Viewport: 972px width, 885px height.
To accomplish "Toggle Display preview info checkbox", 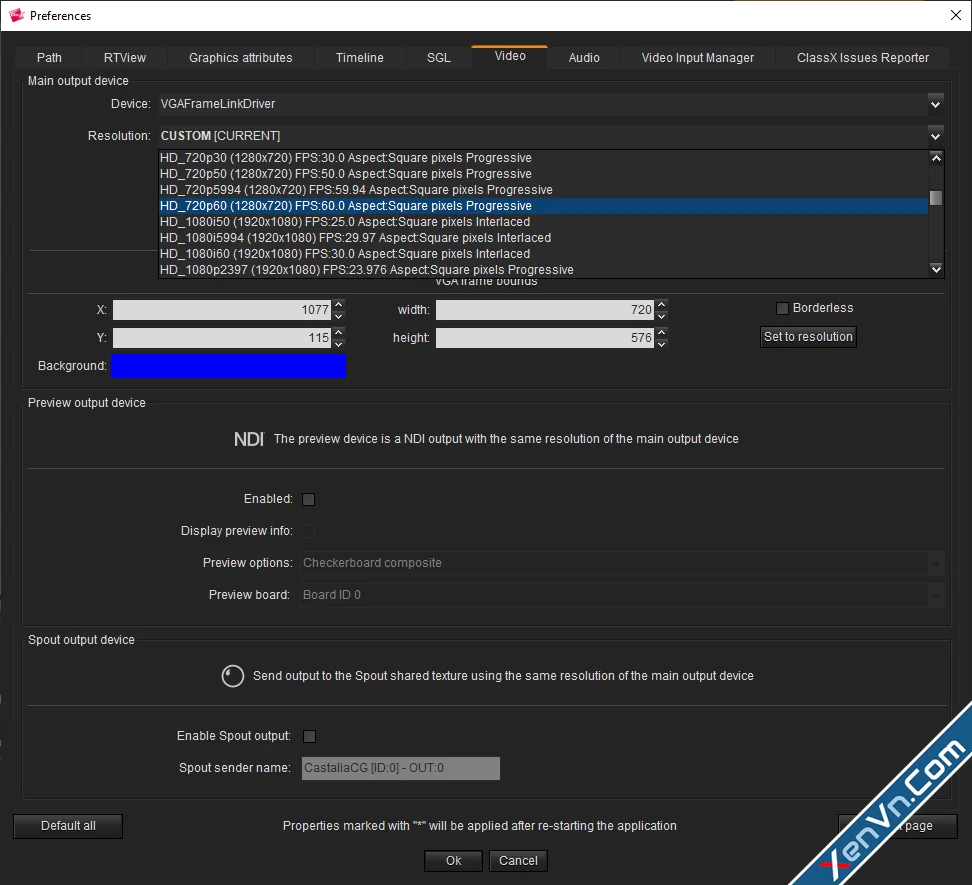I will (308, 531).
